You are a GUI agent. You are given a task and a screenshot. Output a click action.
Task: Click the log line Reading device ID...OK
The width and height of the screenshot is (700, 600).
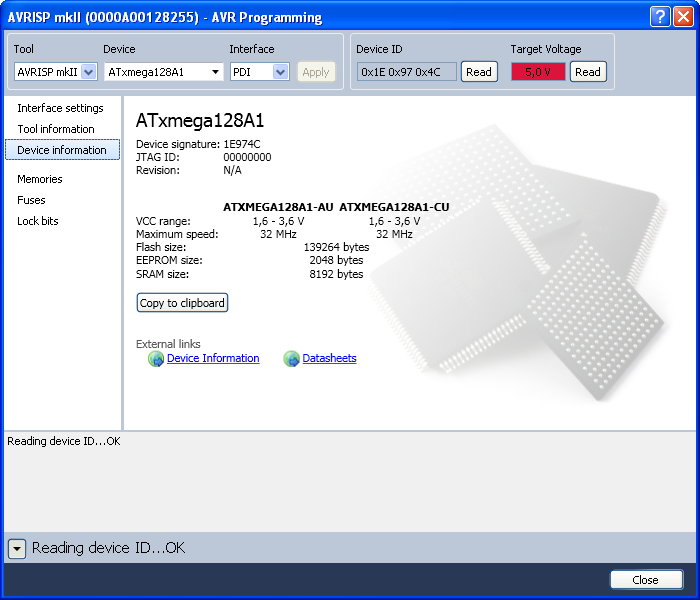(64, 441)
